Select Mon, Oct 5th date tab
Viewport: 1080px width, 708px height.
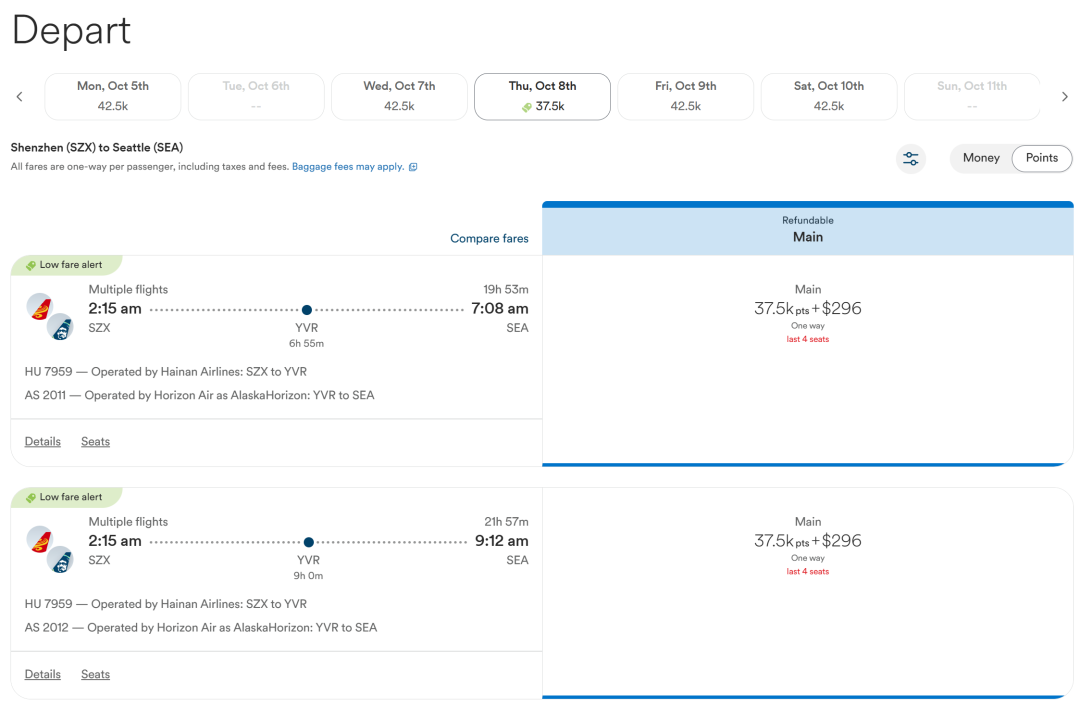113,96
